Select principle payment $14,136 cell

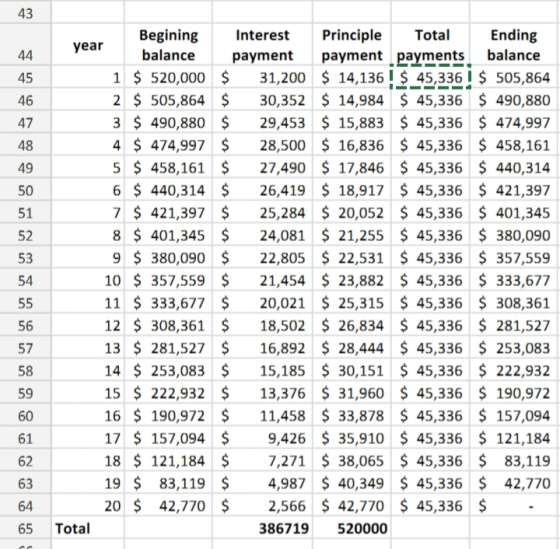click(x=352, y=77)
